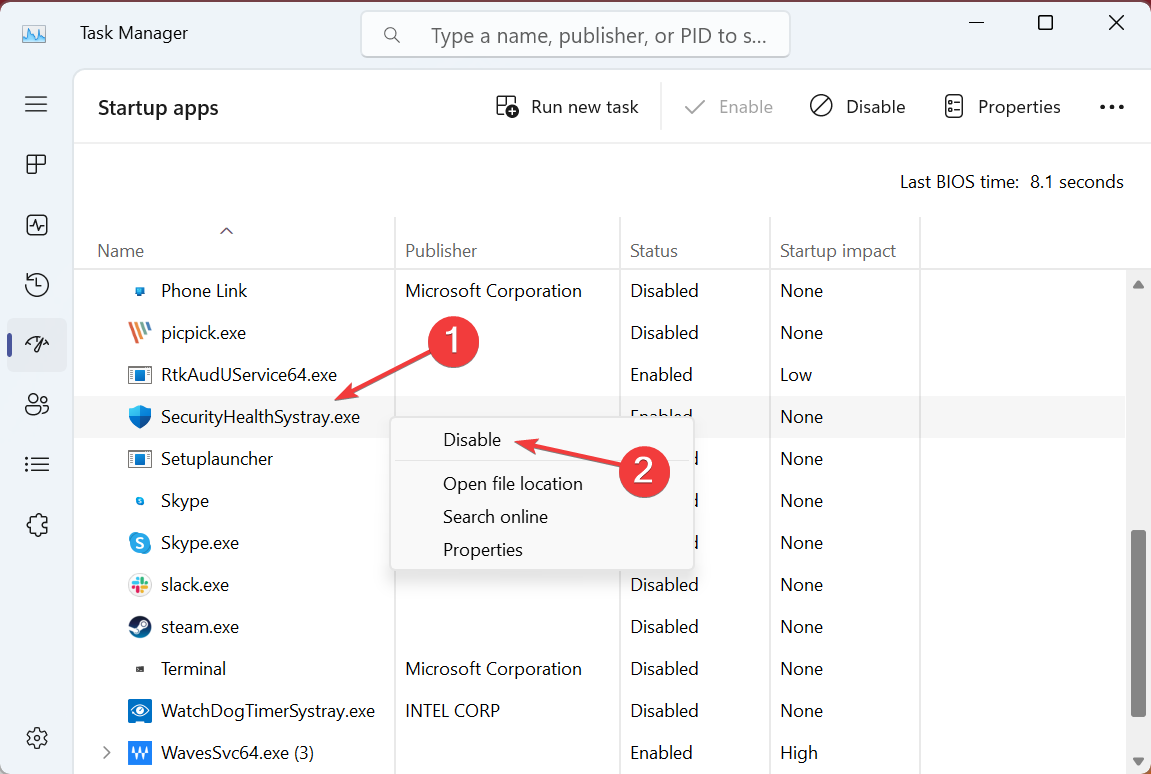Click the Enabled status of RtkAudUService64.exe
The width and height of the screenshot is (1151, 774).
click(x=661, y=375)
